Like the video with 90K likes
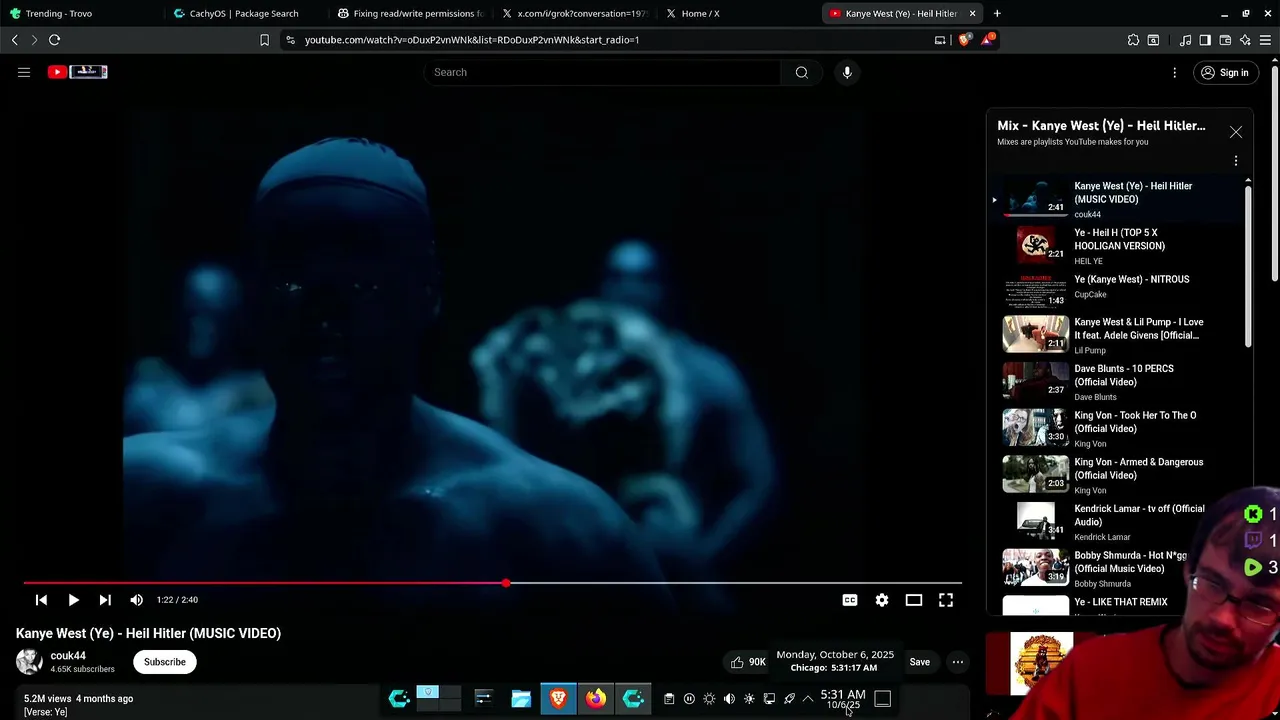The height and width of the screenshot is (720, 1280). pyautogui.click(x=747, y=662)
